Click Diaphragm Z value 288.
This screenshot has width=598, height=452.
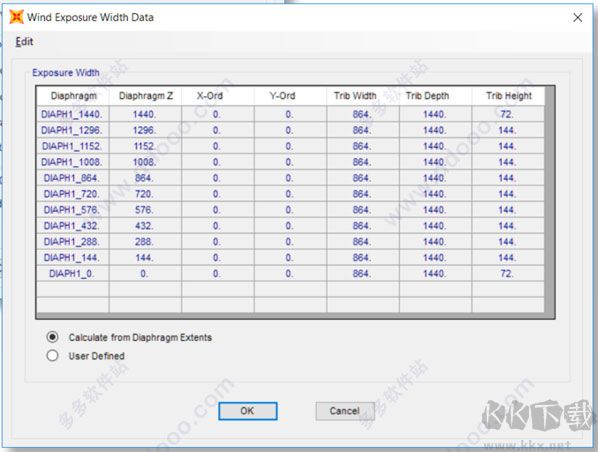[x=145, y=242]
